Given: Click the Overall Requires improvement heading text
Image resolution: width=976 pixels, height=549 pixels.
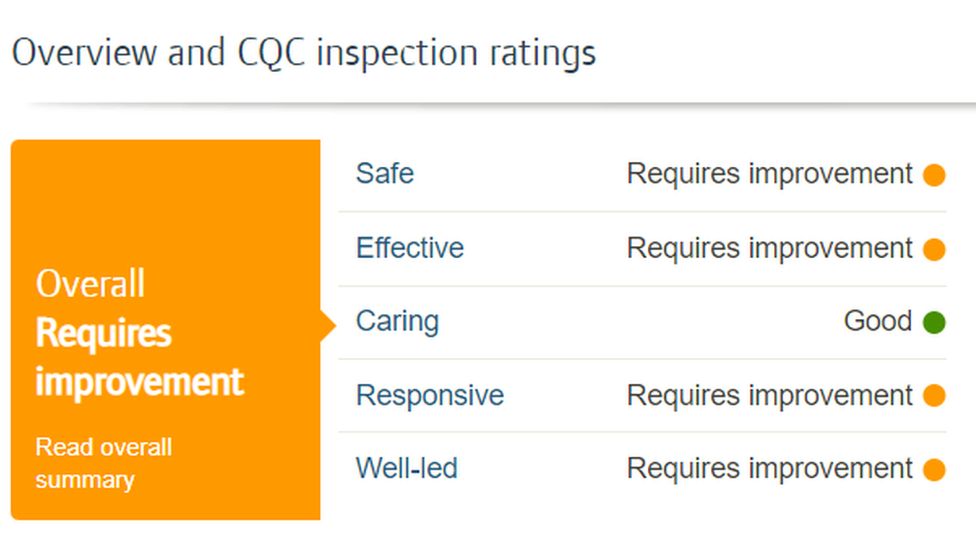Looking at the screenshot, I should [139, 358].
